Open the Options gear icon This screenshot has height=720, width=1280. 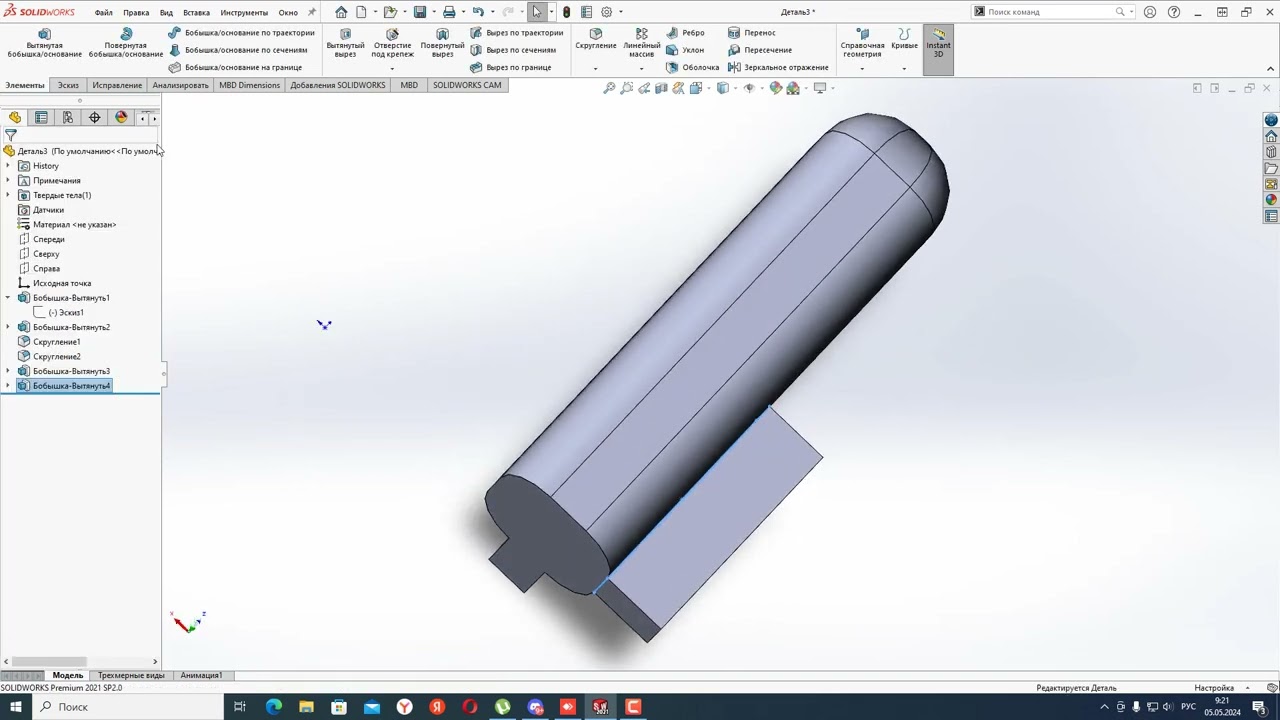point(606,12)
